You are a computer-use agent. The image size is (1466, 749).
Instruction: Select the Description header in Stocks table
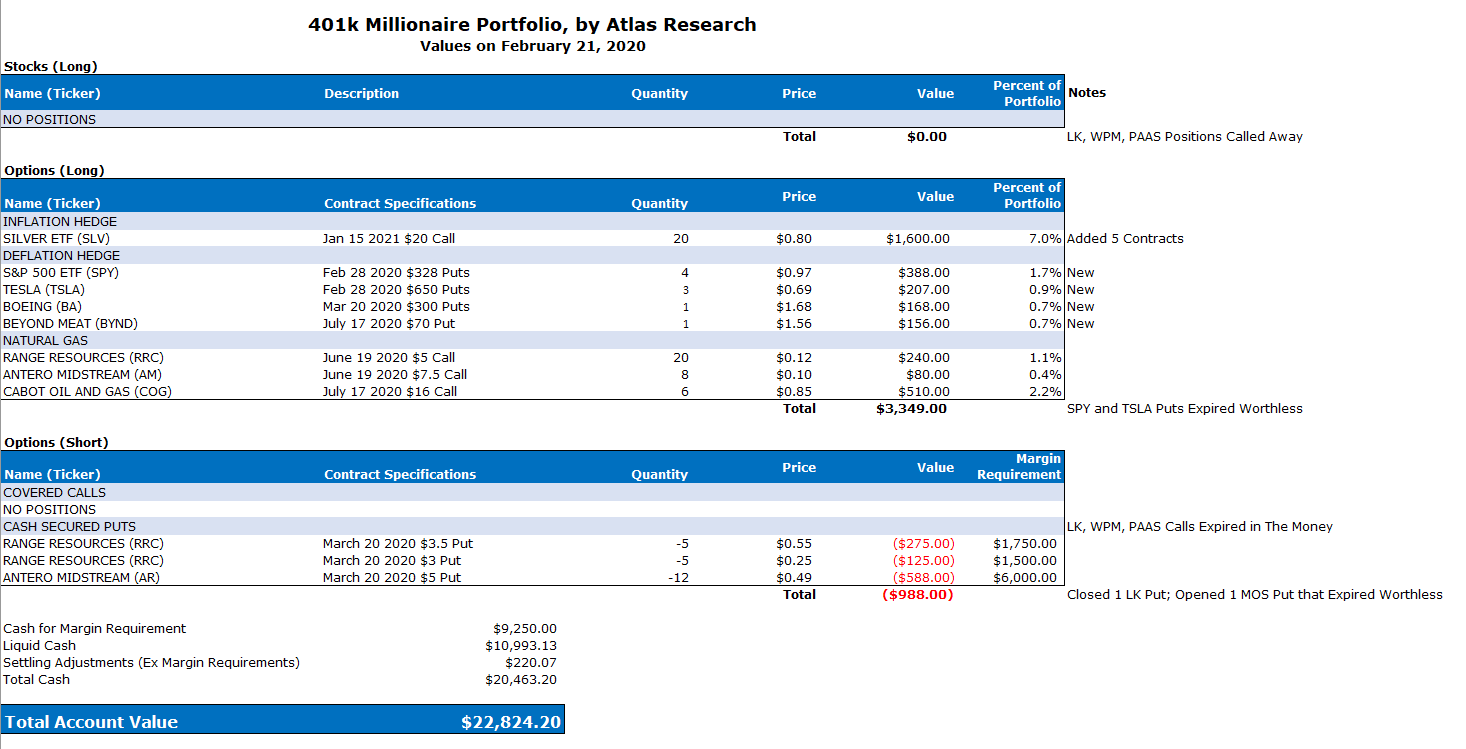point(361,94)
